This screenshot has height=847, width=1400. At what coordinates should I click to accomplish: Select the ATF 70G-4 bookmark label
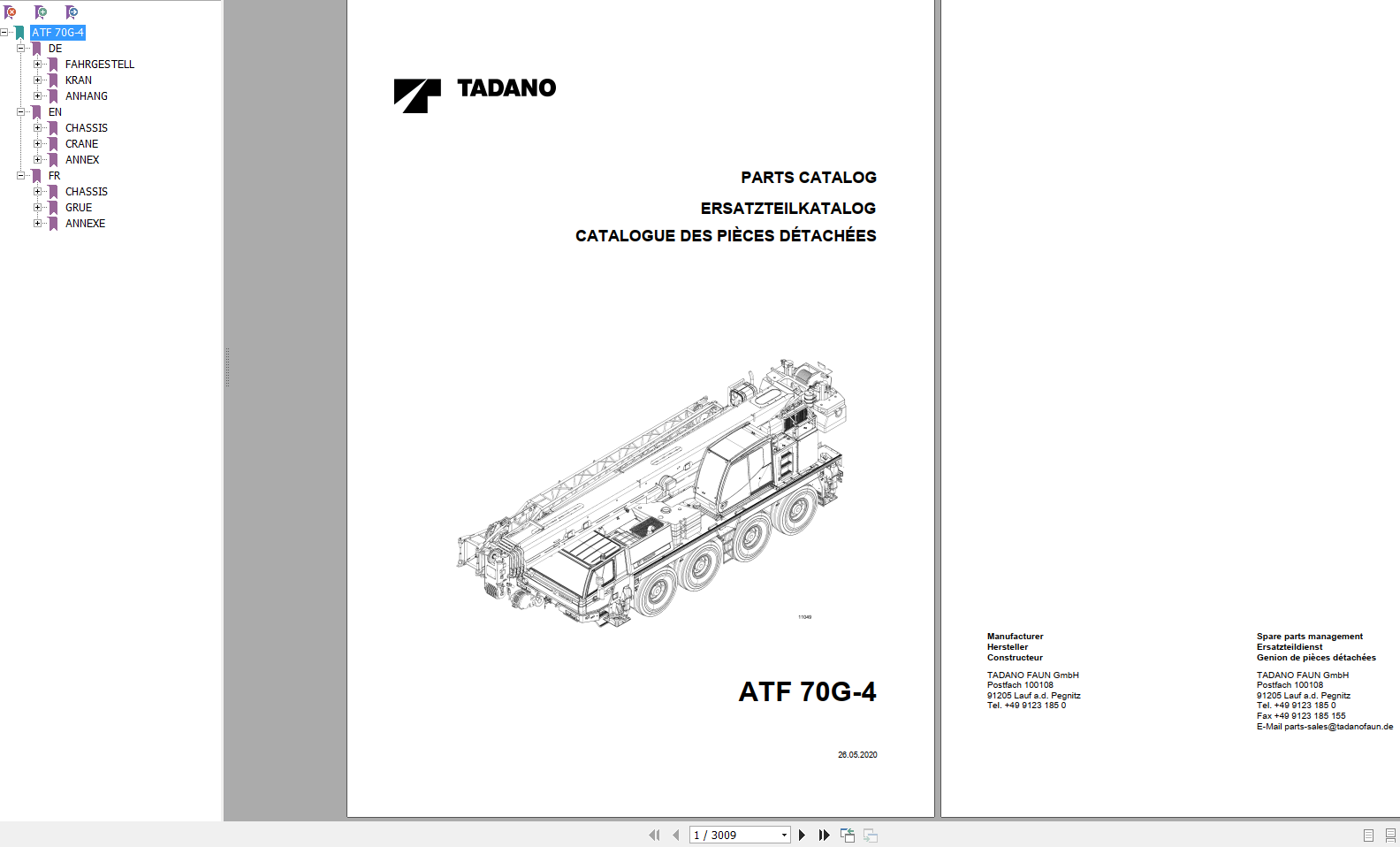(x=58, y=33)
